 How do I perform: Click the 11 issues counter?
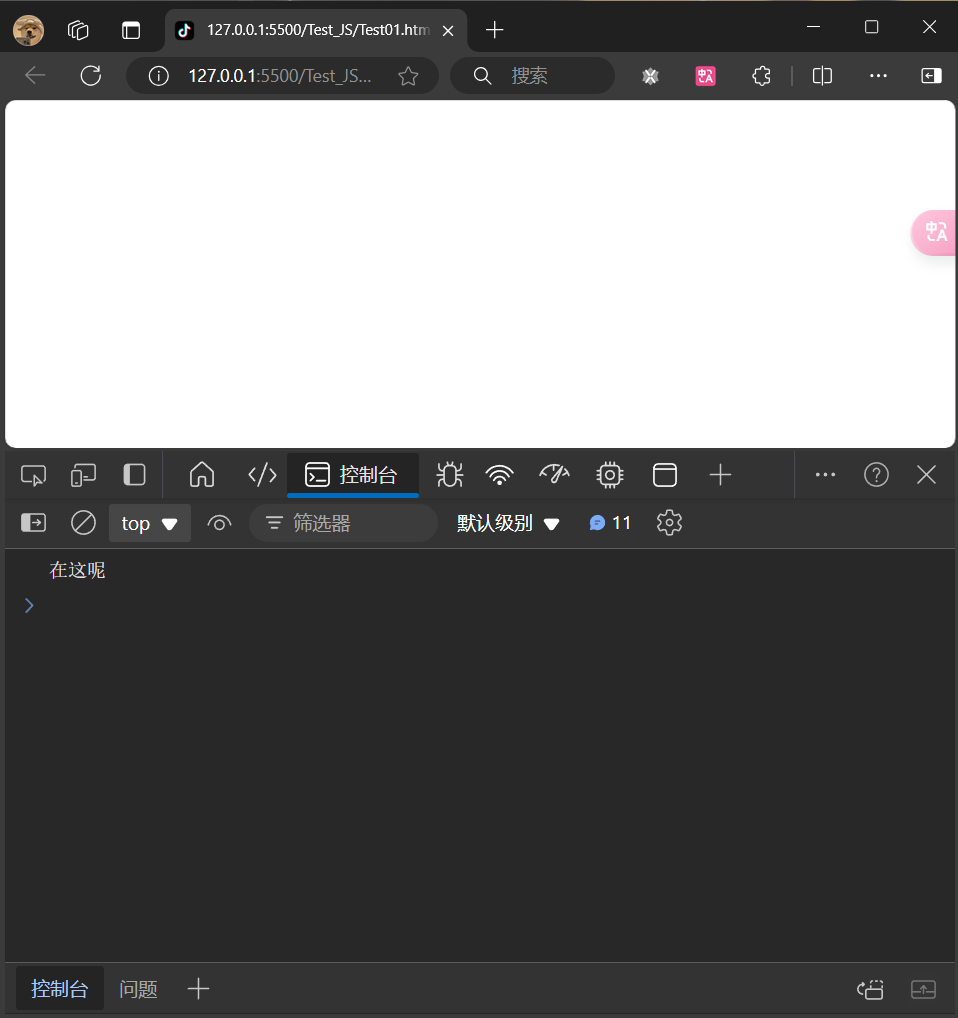pyautogui.click(x=610, y=523)
